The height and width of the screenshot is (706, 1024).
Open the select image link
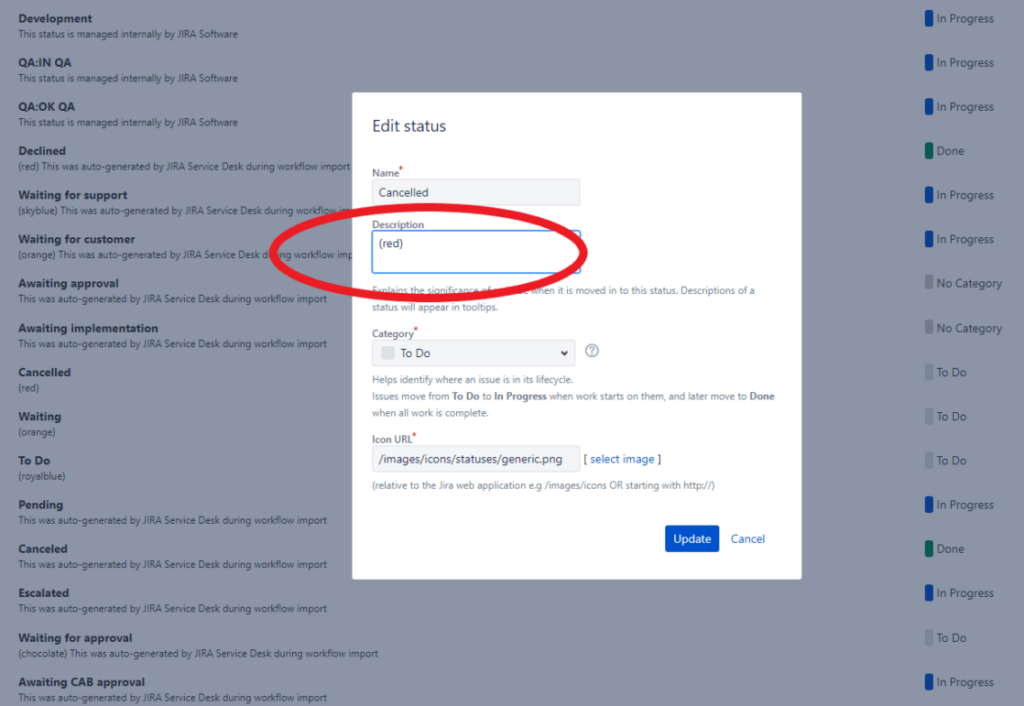[x=622, y=458]
